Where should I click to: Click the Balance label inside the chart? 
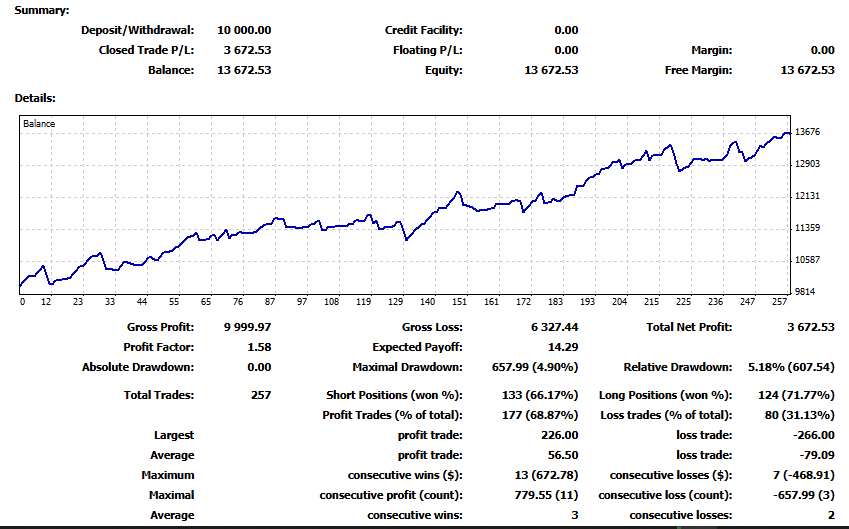click(x=39, y=123)
